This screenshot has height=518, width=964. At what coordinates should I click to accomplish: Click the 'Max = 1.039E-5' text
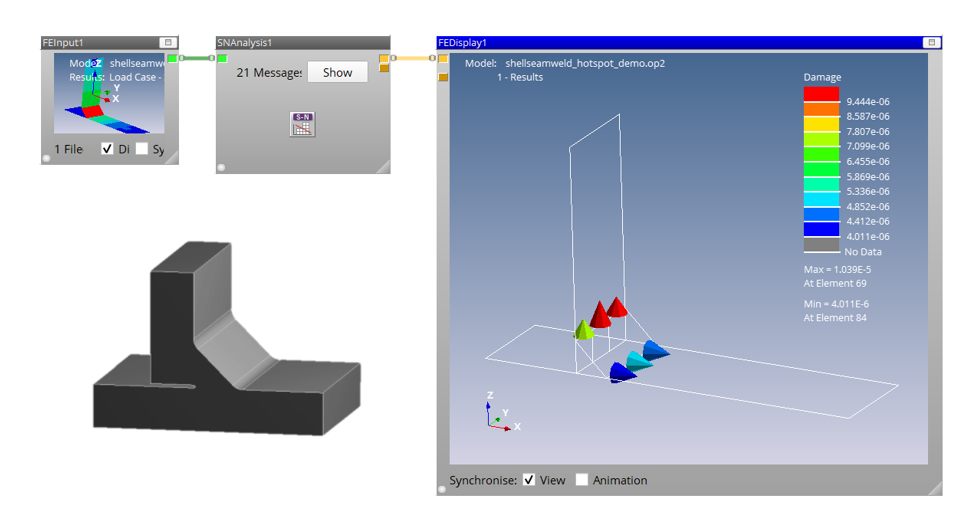(837, 269)
